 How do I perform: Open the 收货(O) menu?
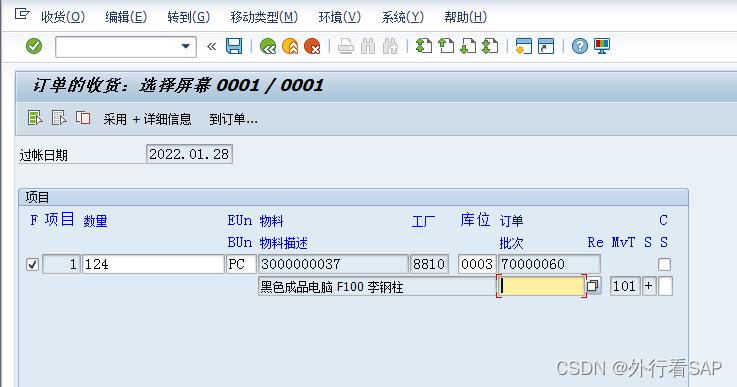coord(63,17)
